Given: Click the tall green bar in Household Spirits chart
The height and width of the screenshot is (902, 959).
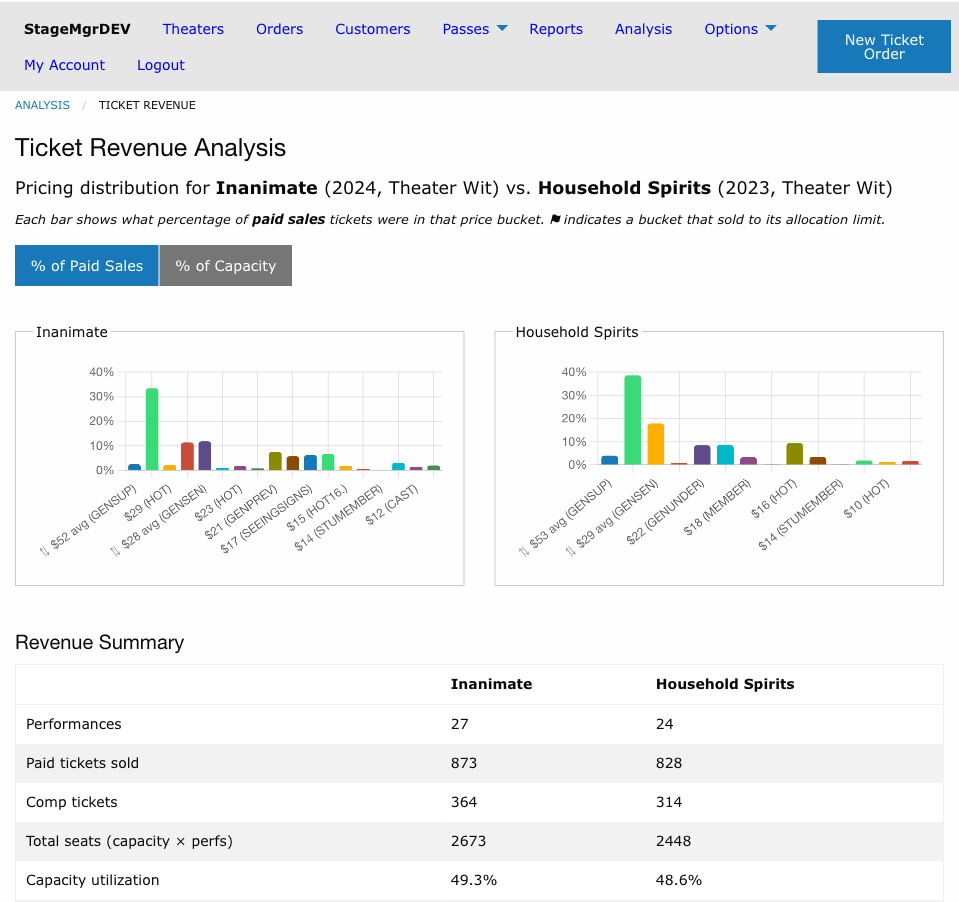Looking at the screenshot, I should (632, 420).
